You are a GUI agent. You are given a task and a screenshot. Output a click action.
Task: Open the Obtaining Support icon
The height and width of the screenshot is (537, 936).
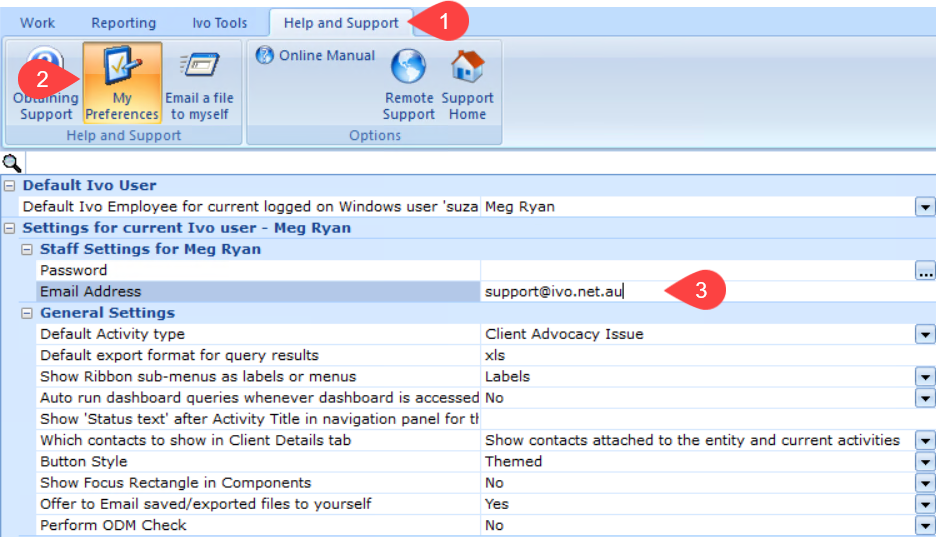pyautogui.click(x=46, y=66)
